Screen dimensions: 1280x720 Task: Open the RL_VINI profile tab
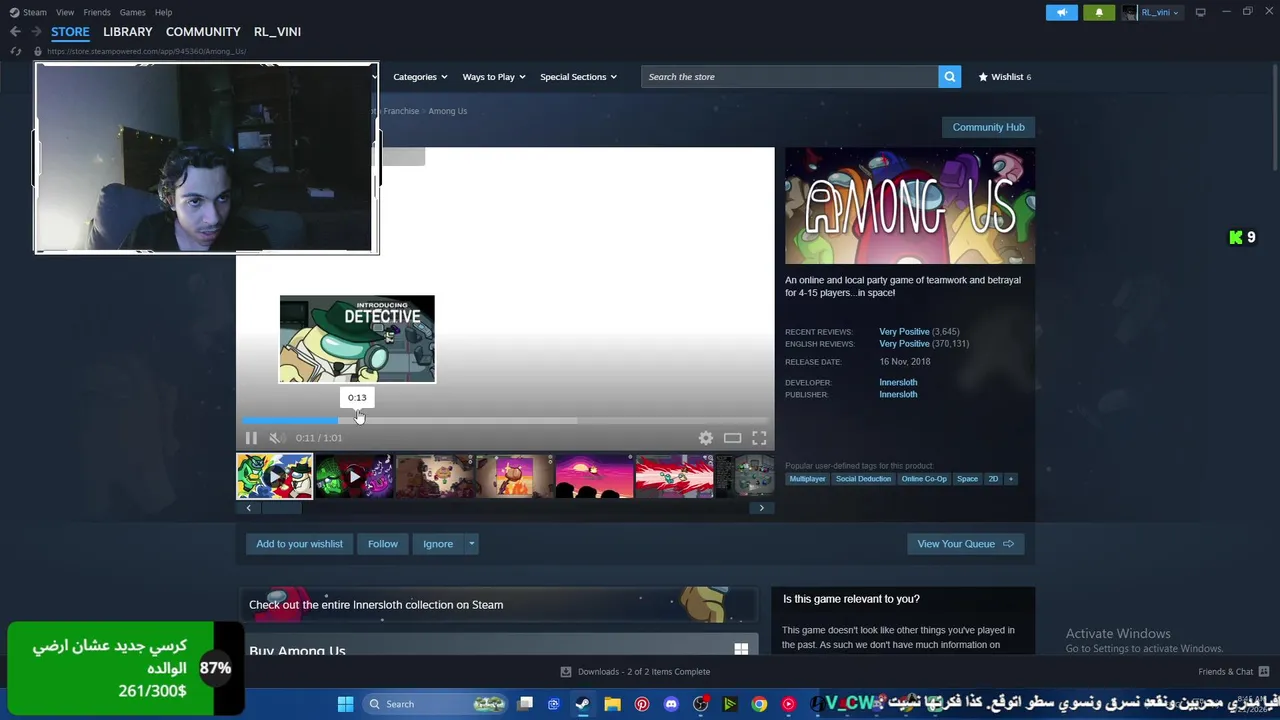[277, 32]
